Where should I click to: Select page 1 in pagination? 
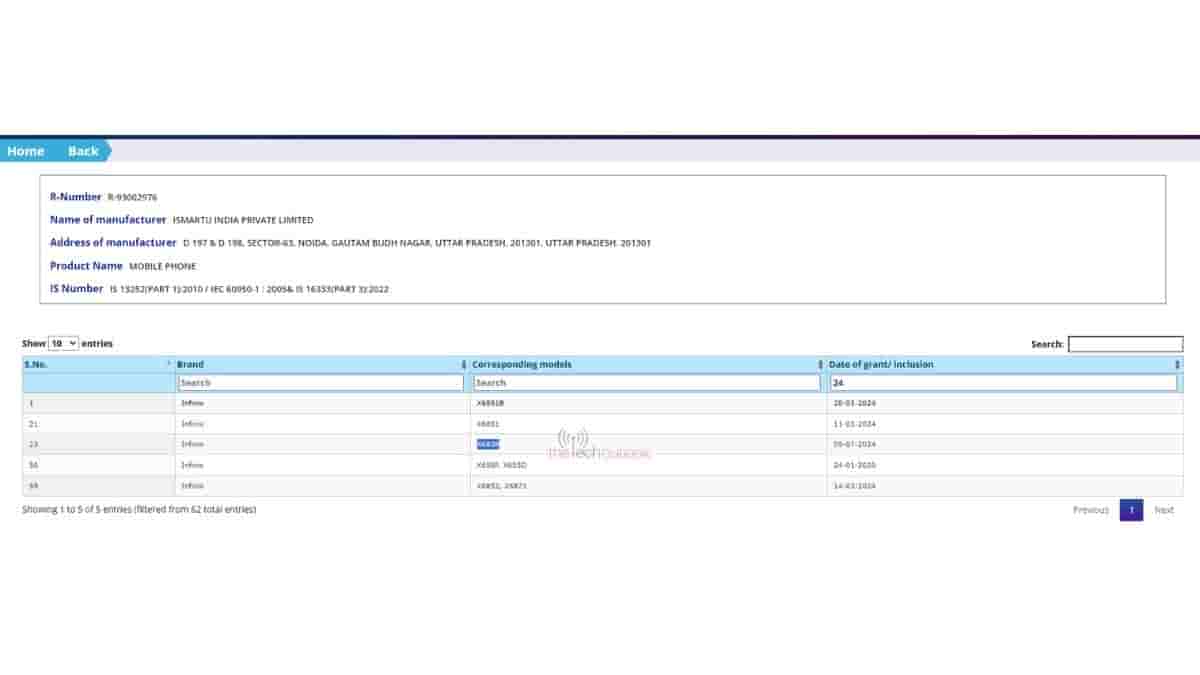tap(1131, 510)
